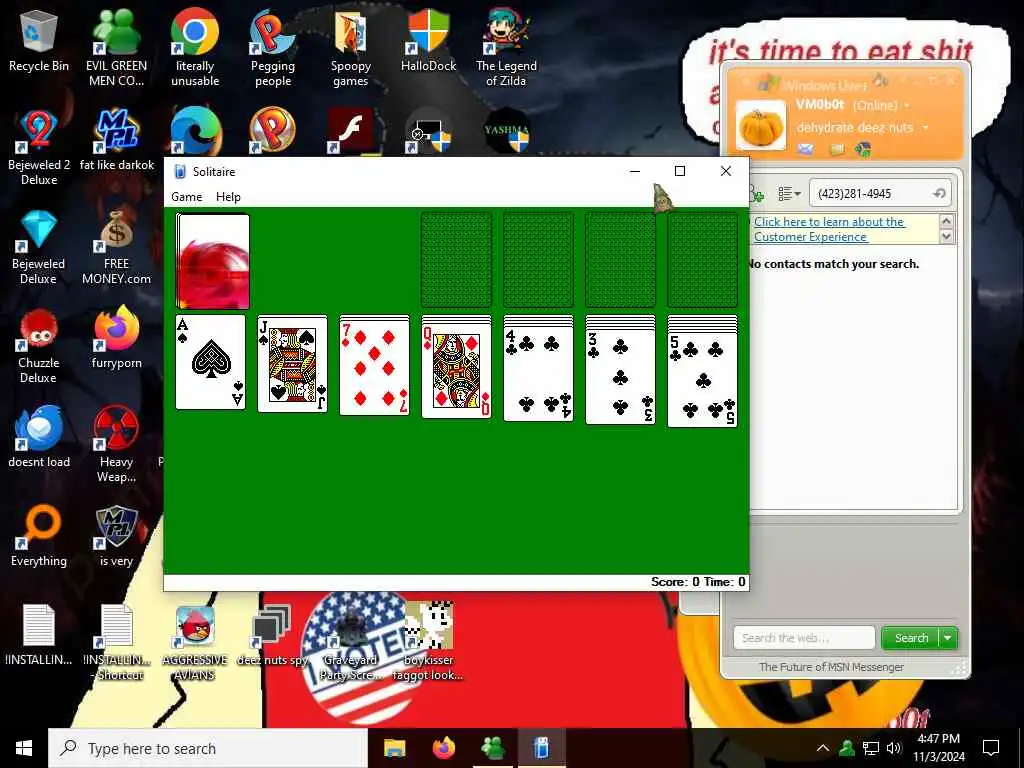The image size is (1024, 768).
Task: Open Firefox from the taskbar
Action: (x=444, y=748)
